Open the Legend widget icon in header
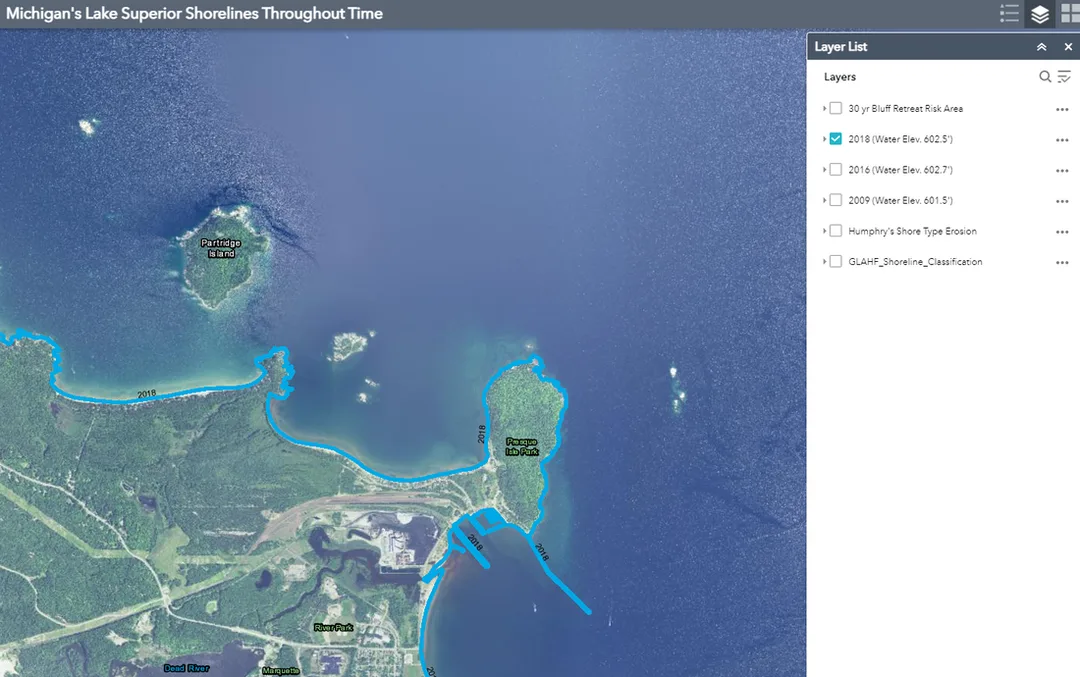 click(1009, 14)
